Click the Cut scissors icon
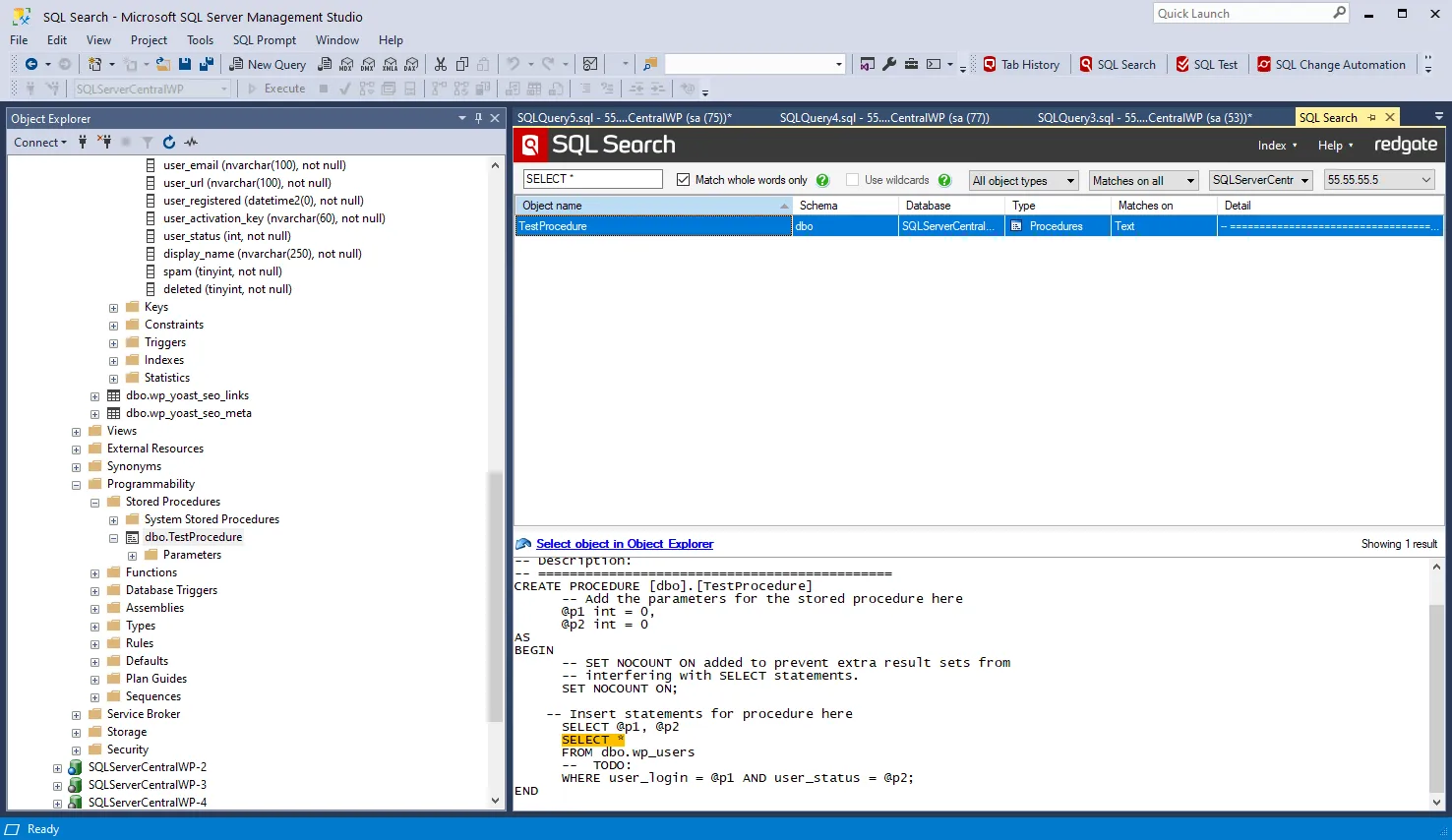 [441, 64]
